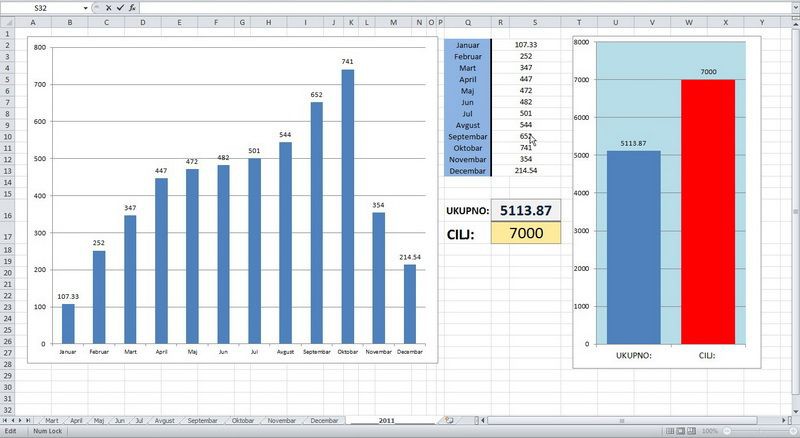This screenshot has height=438, width=800.
Task: Go to the next sheet tab arrow
Action: point(20,420)
